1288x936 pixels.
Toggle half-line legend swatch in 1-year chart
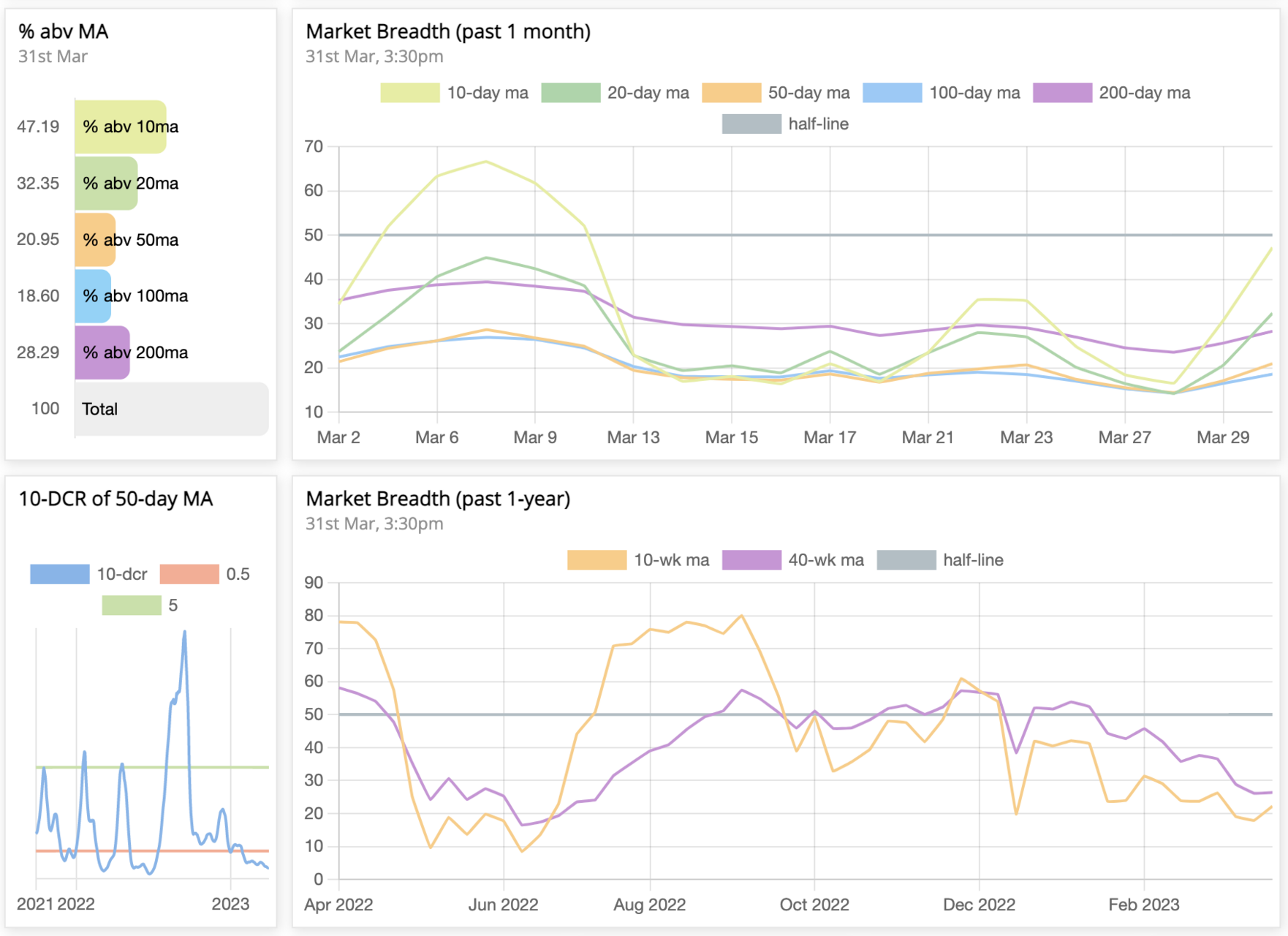[x=906, y=560]
